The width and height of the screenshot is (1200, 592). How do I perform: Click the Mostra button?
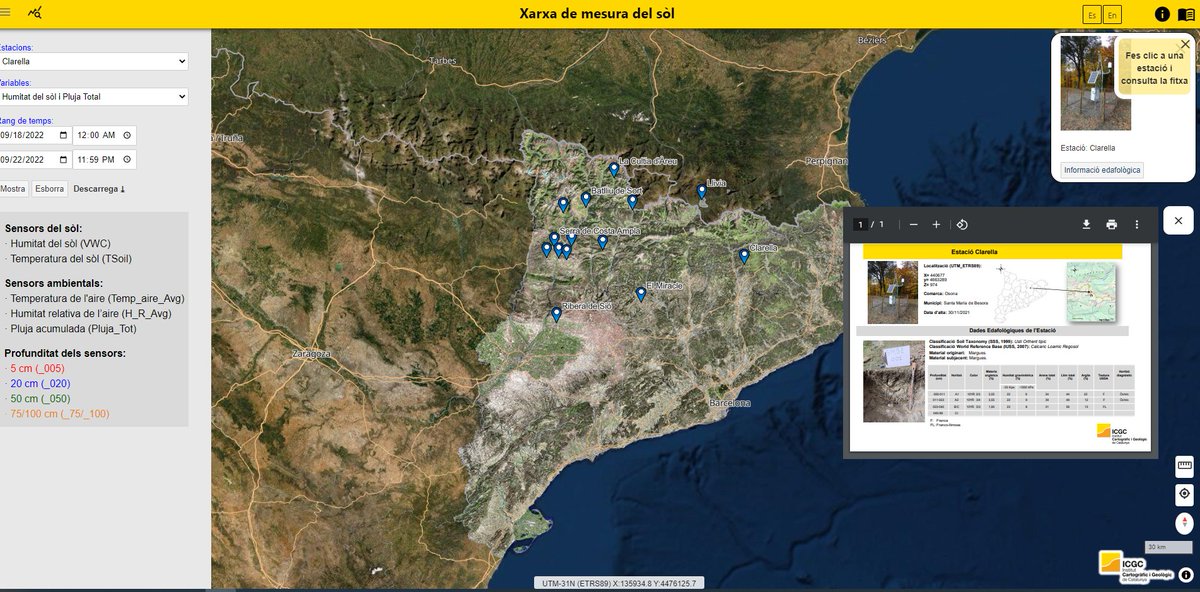click(14, 188)
